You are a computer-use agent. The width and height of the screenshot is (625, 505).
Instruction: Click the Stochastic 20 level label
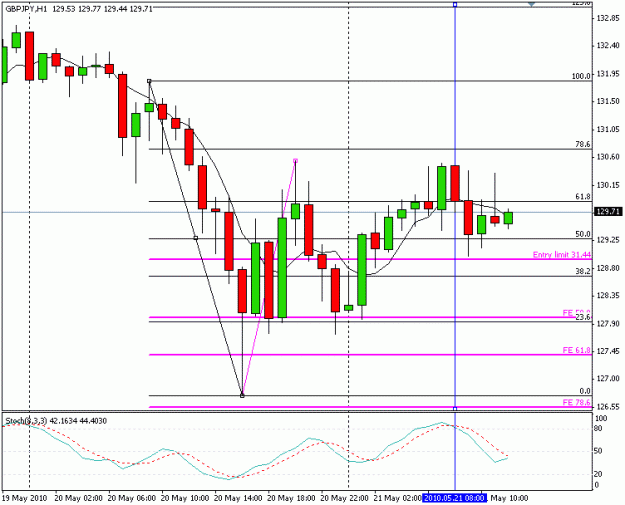(599, 474)
